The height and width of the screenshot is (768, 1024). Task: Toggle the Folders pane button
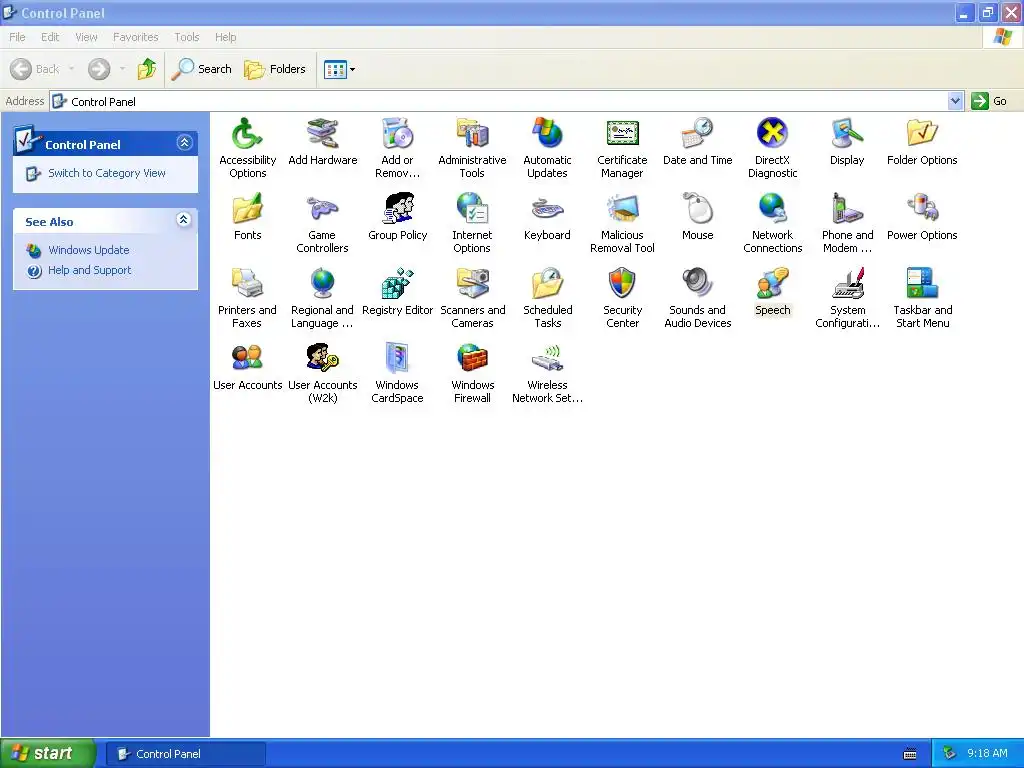click(275, 69)
